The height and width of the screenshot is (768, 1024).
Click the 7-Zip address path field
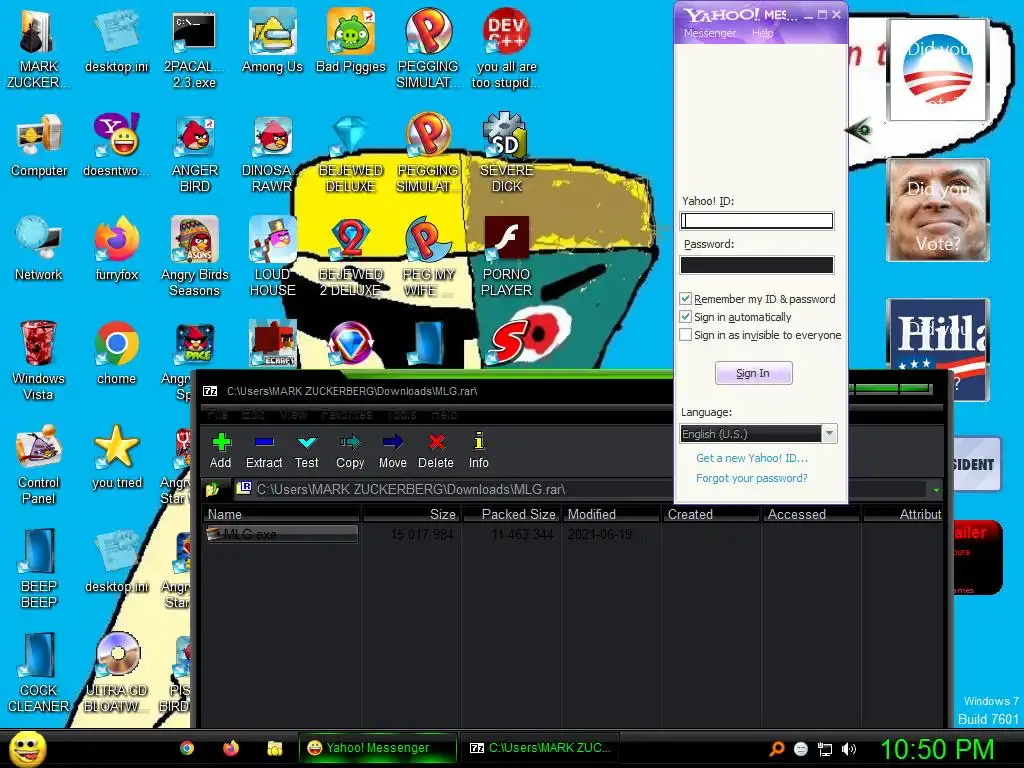[x=581, y=489]
